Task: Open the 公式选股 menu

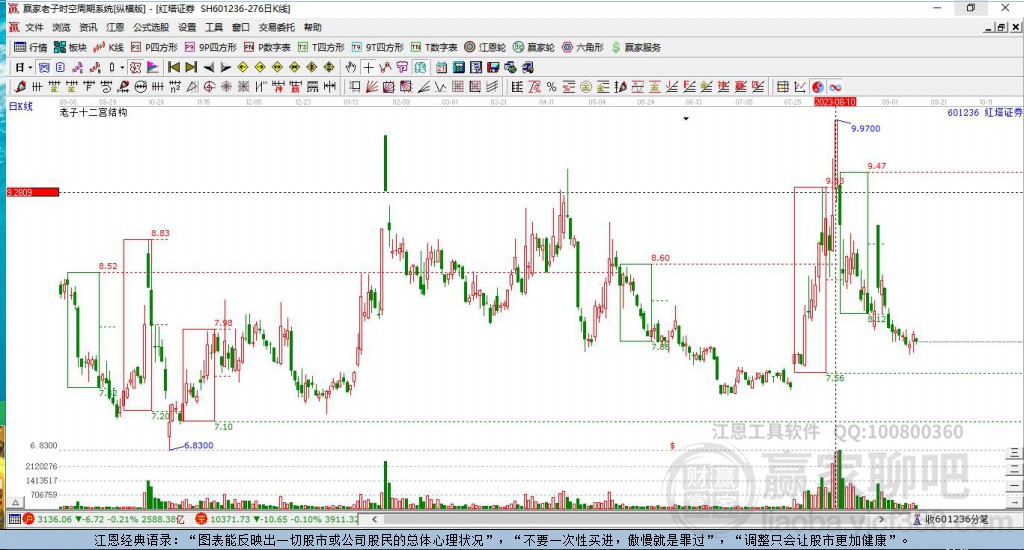Action: 151,27
